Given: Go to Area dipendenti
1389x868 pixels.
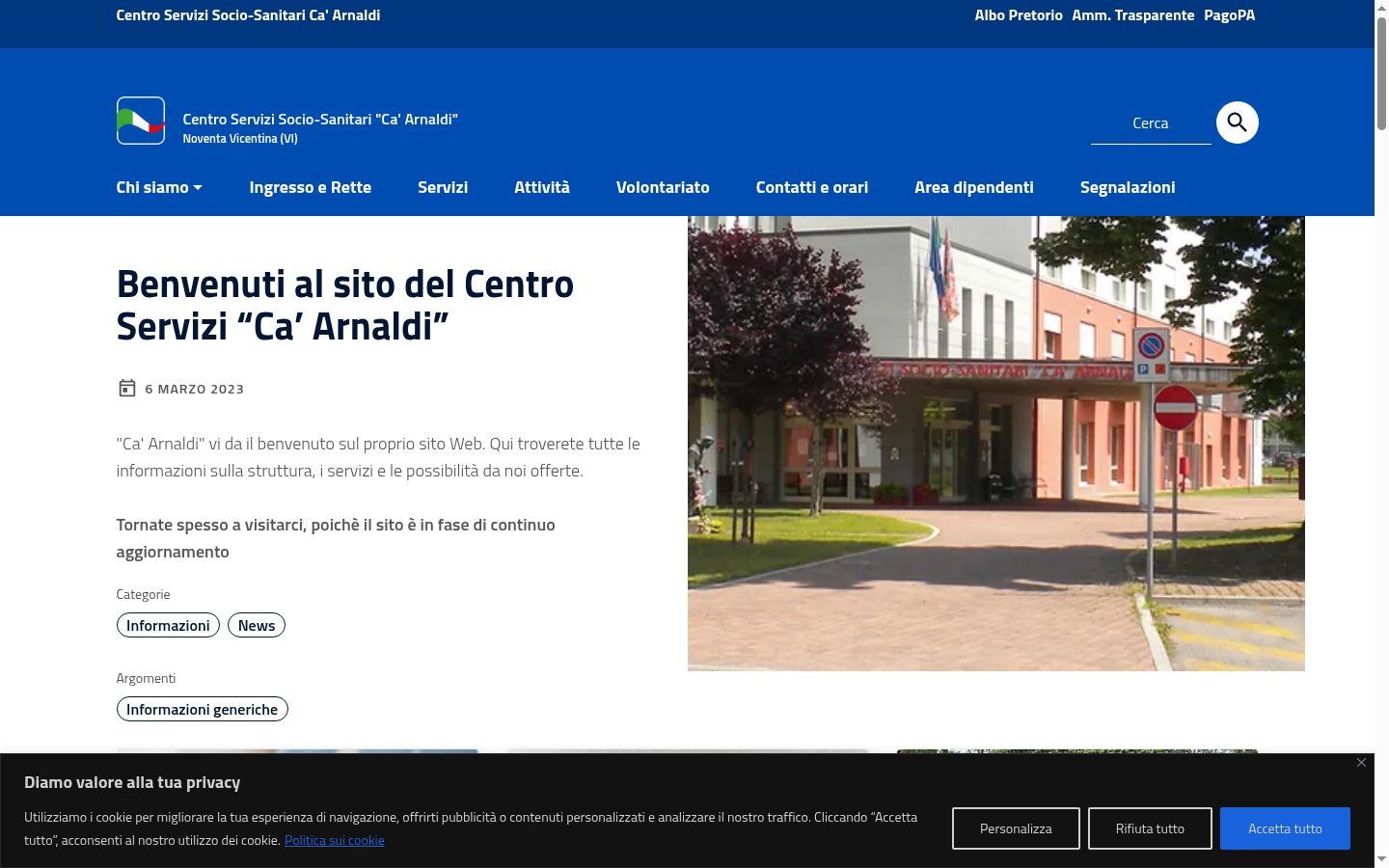Looking at the screenshot, I should (974, 187).
